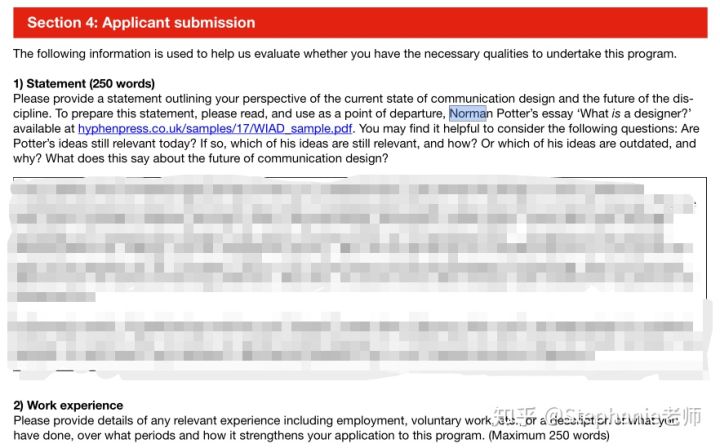This screenshot has width=720, height=448.
Task: Click the highlighted word "Norman"
Action: point(467,113)
